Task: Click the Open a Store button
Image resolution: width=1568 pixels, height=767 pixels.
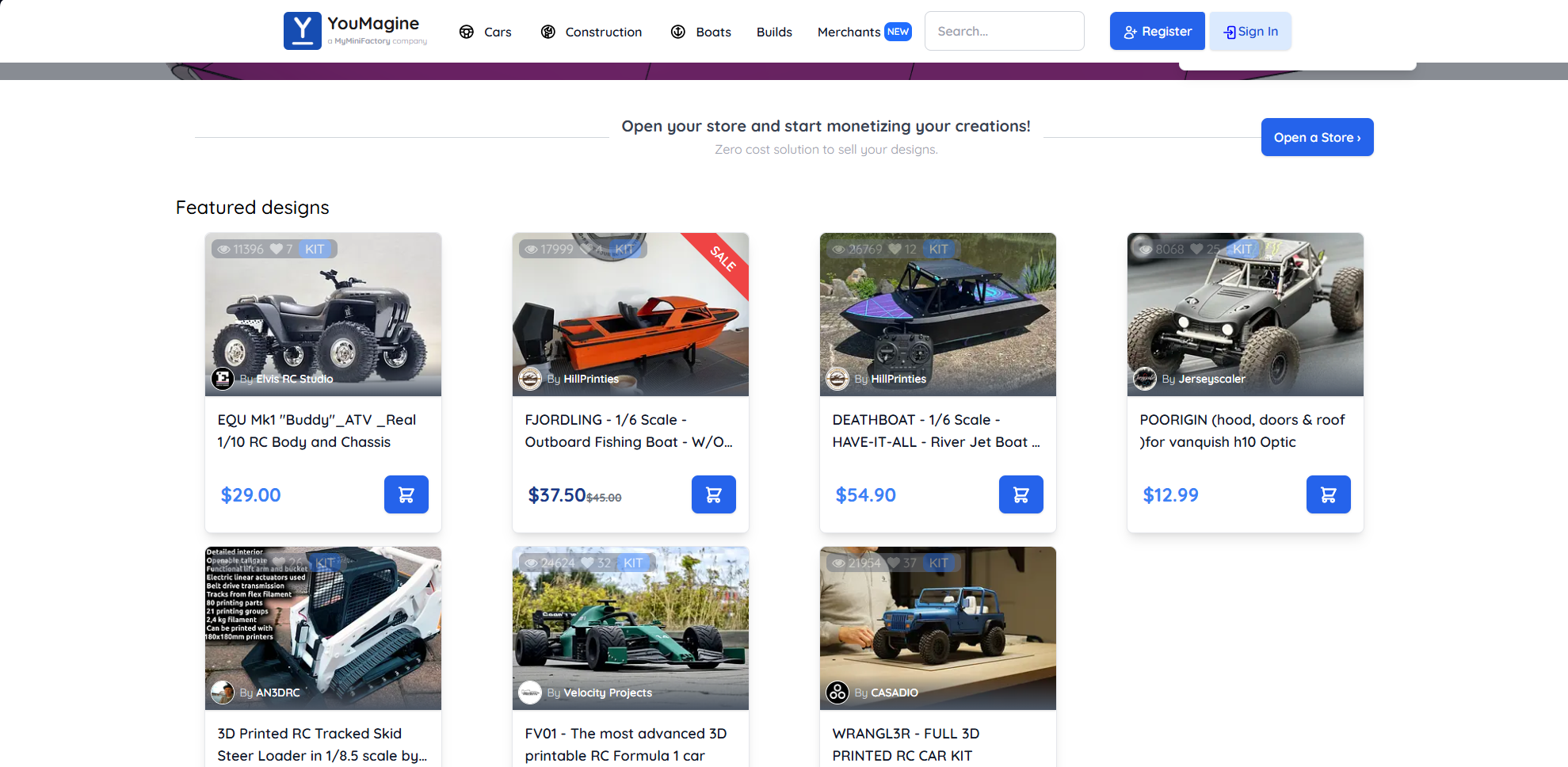Action: [x=1317, y=137]
